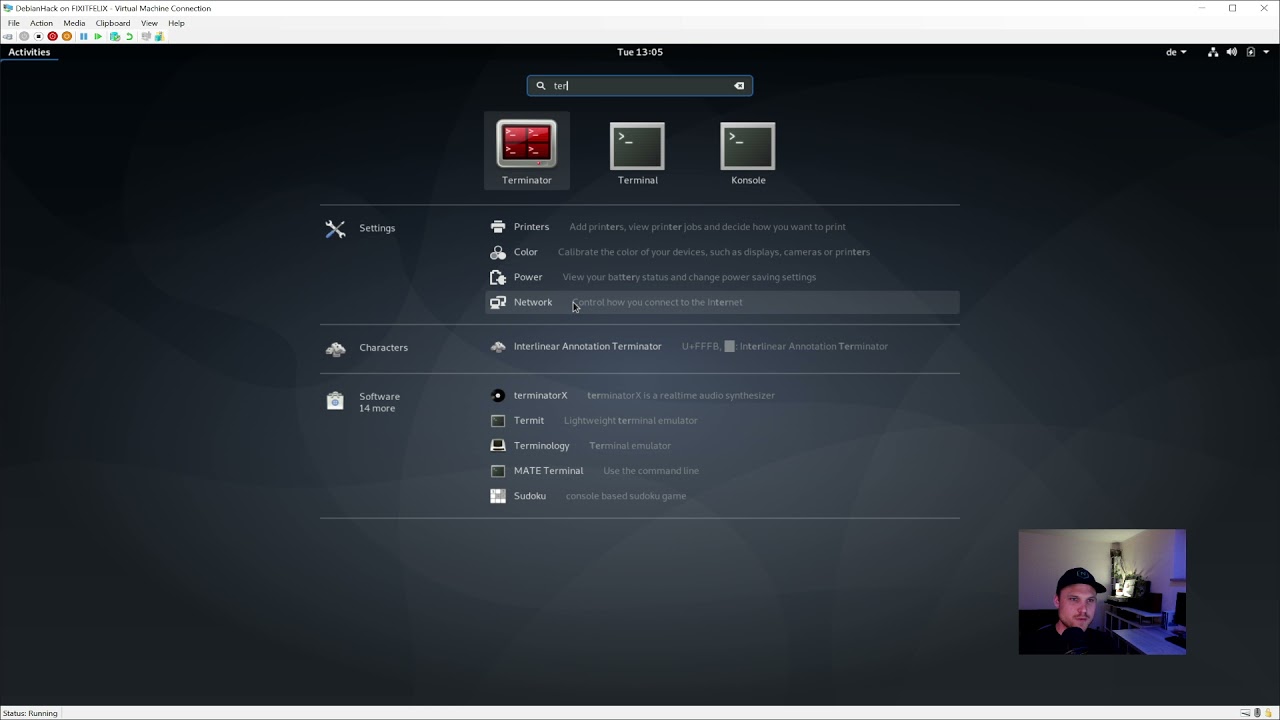Image resolution: width=1280 pixels, height=720 pixels.
Task: Select 'Interlinear Annotation Terminator' character result
Action: pos(722,346)
